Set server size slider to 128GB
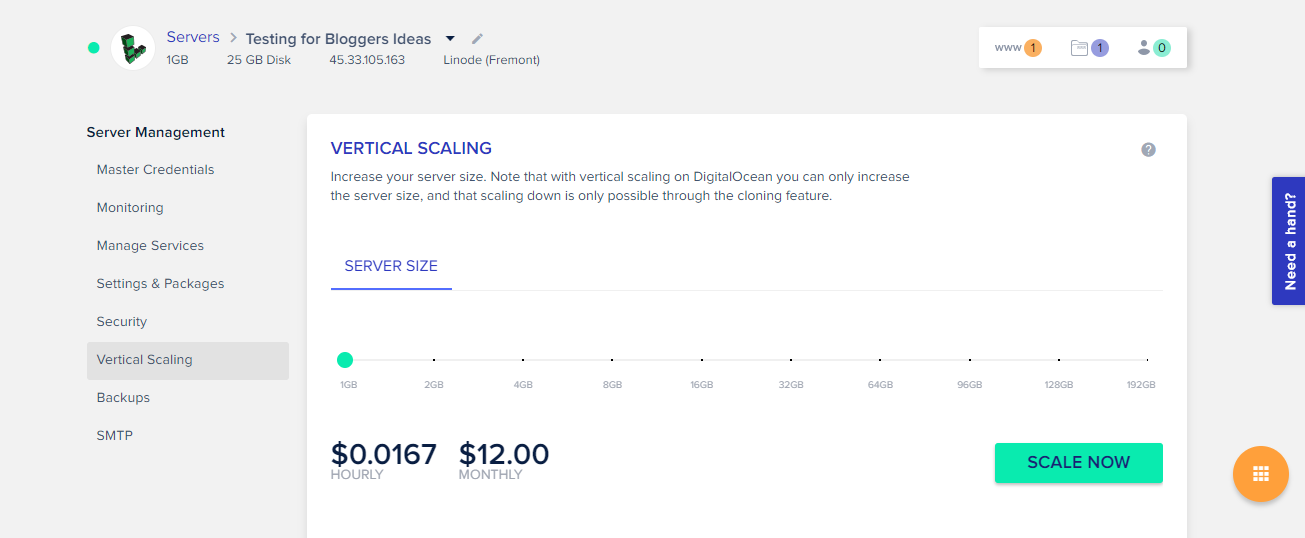This screenshot has width=1305, height=538. pyautogui.click(x=1059, y=360)
